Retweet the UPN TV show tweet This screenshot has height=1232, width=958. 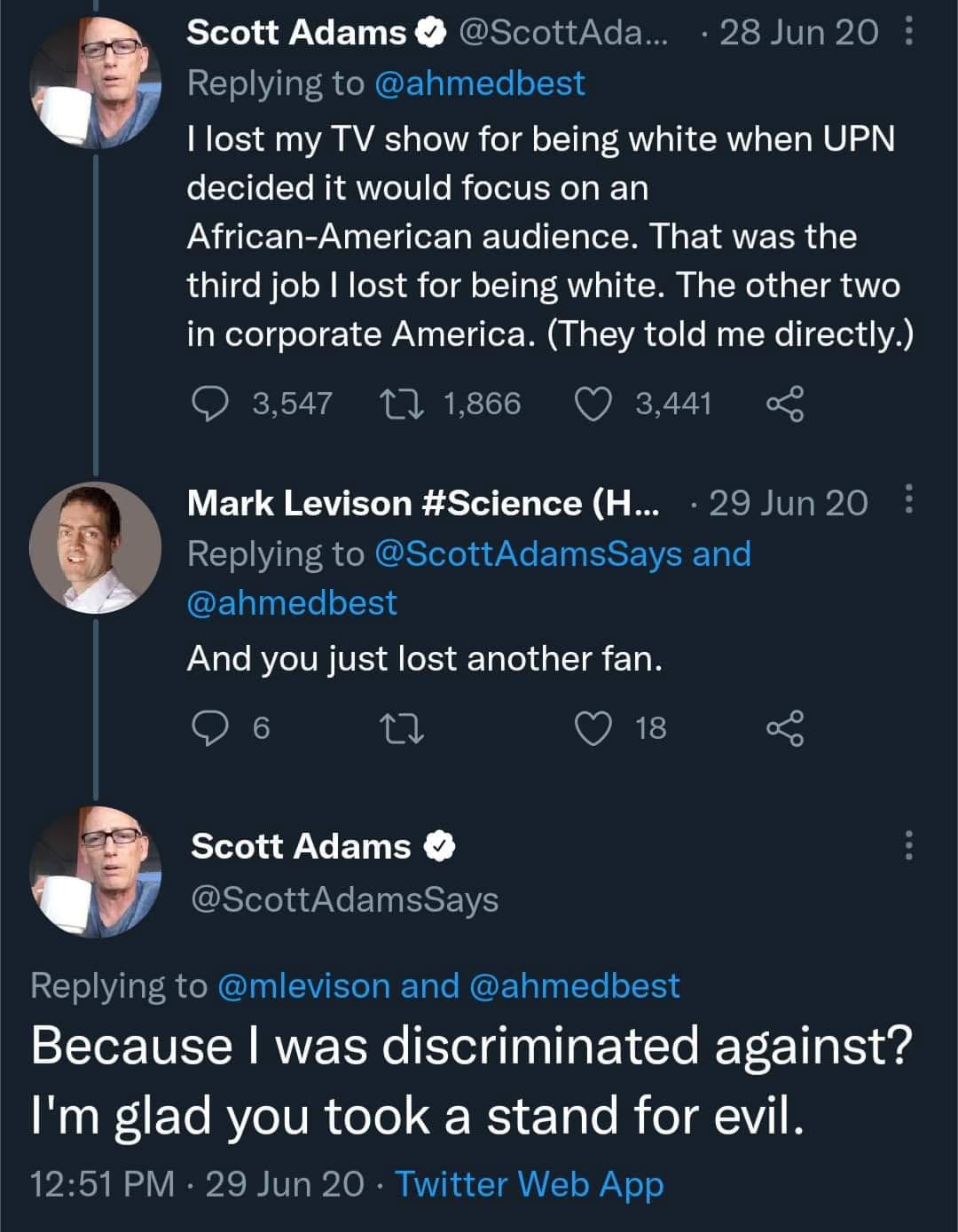[x=402, y=404]
